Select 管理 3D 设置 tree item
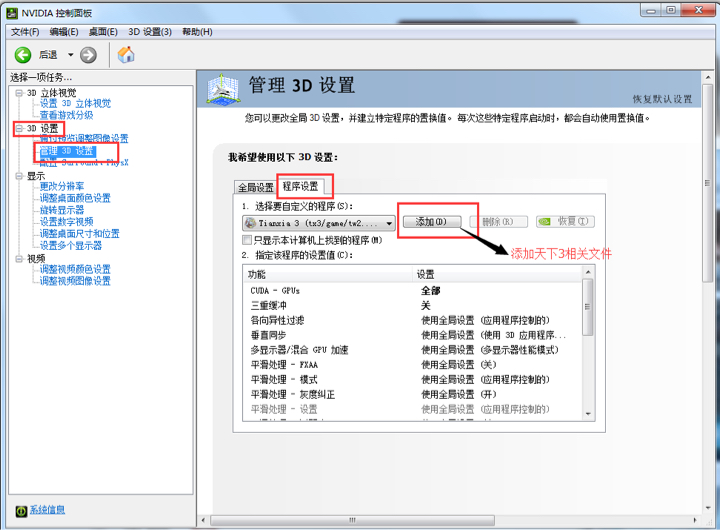The height and width of the screenshot is (530, 720). coord(67,151)
